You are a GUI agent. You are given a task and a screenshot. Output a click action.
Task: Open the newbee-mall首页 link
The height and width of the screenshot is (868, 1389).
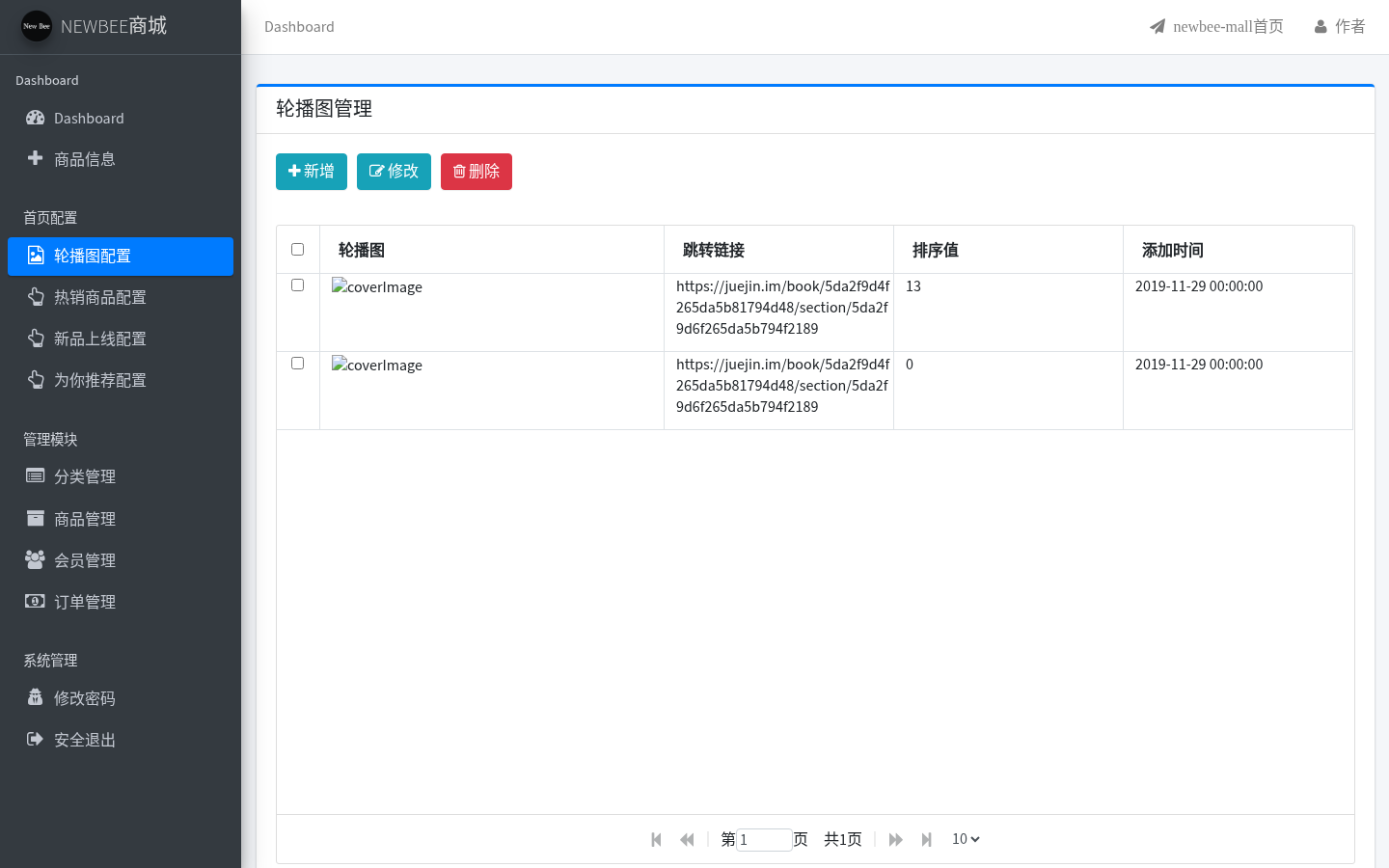(1216, 27)
